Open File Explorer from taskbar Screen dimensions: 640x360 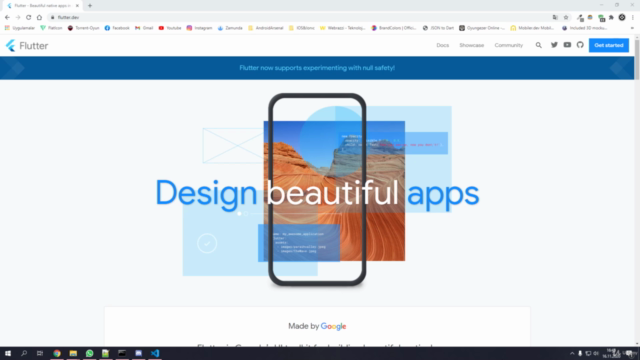tap(73, 353)
